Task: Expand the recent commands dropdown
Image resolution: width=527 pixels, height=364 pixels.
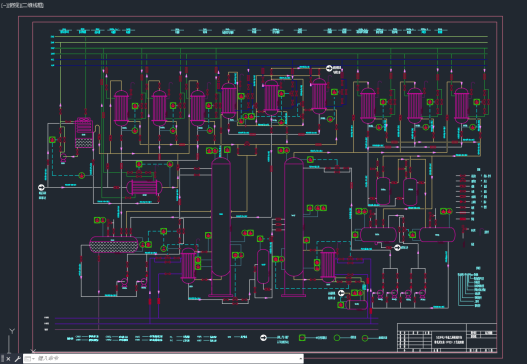Action: [30, 359]
